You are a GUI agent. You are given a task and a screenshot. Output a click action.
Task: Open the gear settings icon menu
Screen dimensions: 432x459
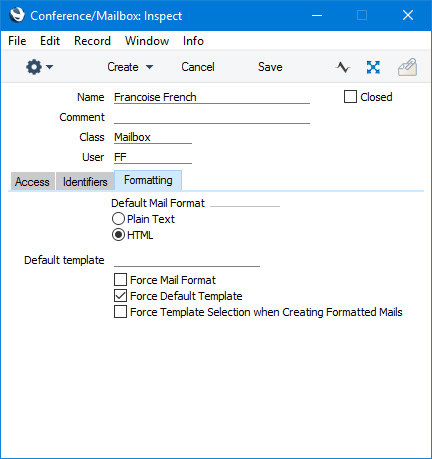click(x=34, y=67)
